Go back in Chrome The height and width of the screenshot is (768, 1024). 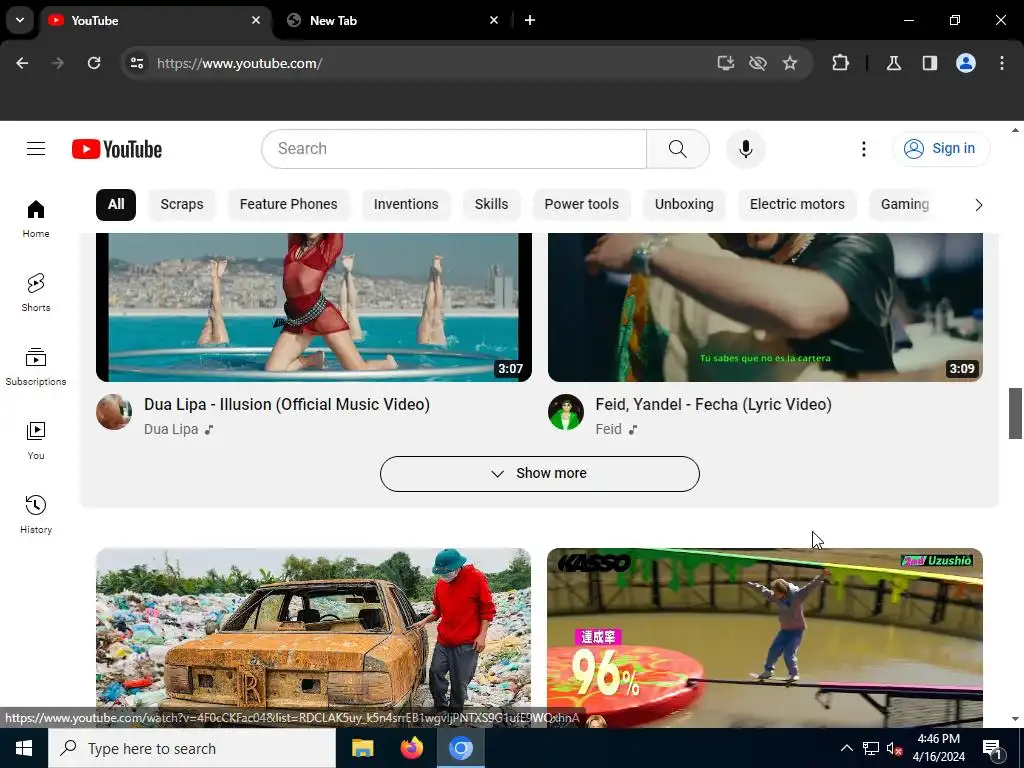point(22,63)
